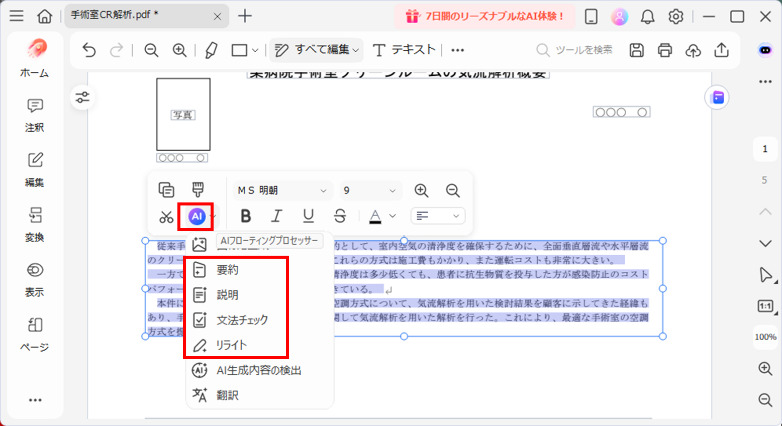This screenshot has height=426, width=782.
Task: Cut selection with scissors icon
Action: click(x=166, y=217)
